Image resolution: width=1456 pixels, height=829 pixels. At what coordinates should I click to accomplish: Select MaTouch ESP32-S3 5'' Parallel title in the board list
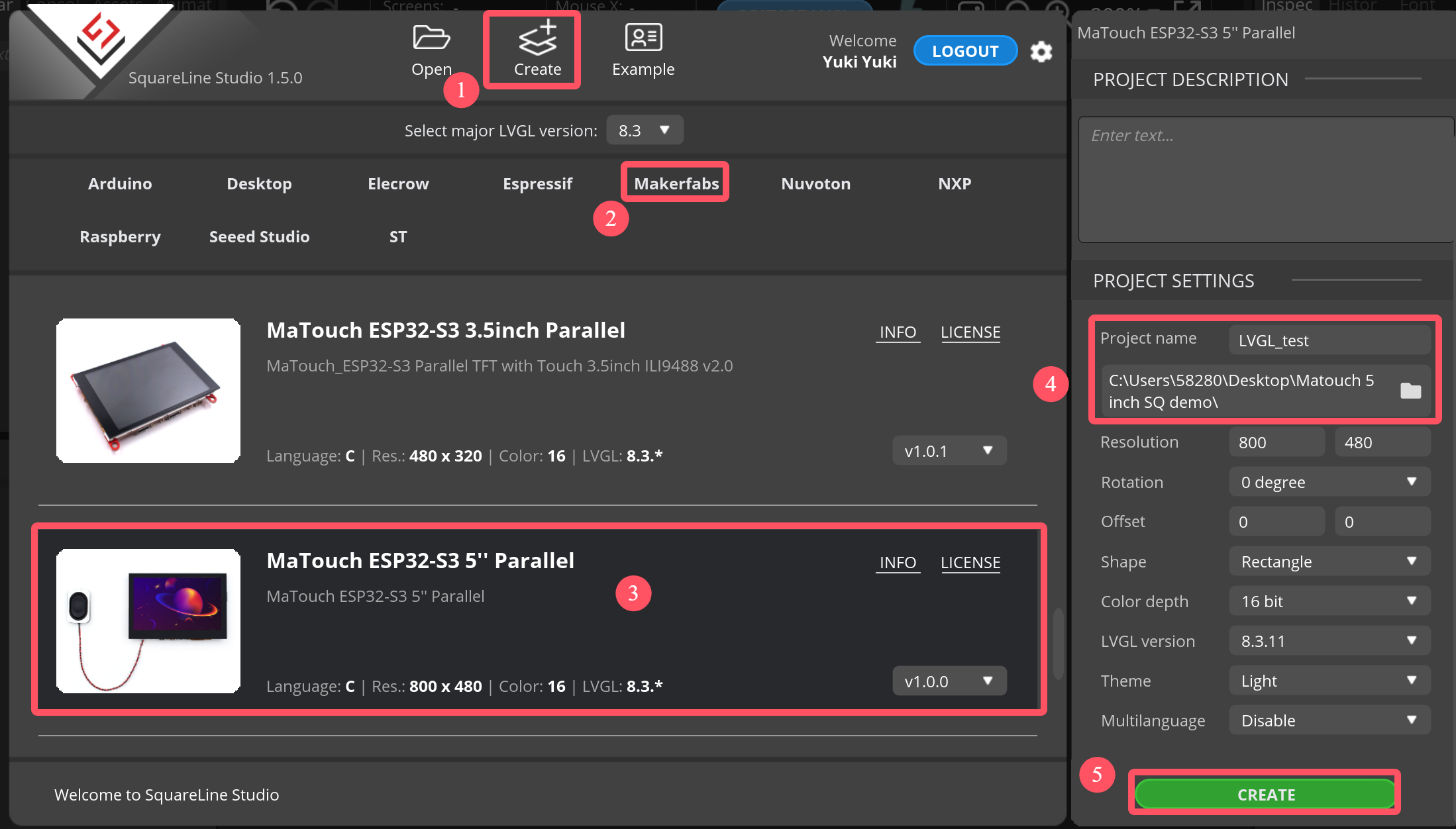pos(420,560)
